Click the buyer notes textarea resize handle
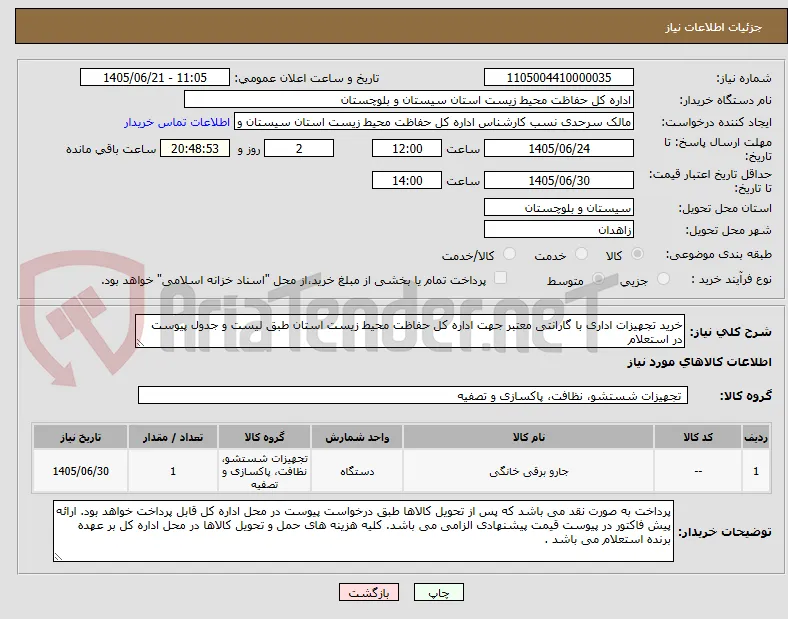Viewport: 788px width, 619px height. (58, 557)
